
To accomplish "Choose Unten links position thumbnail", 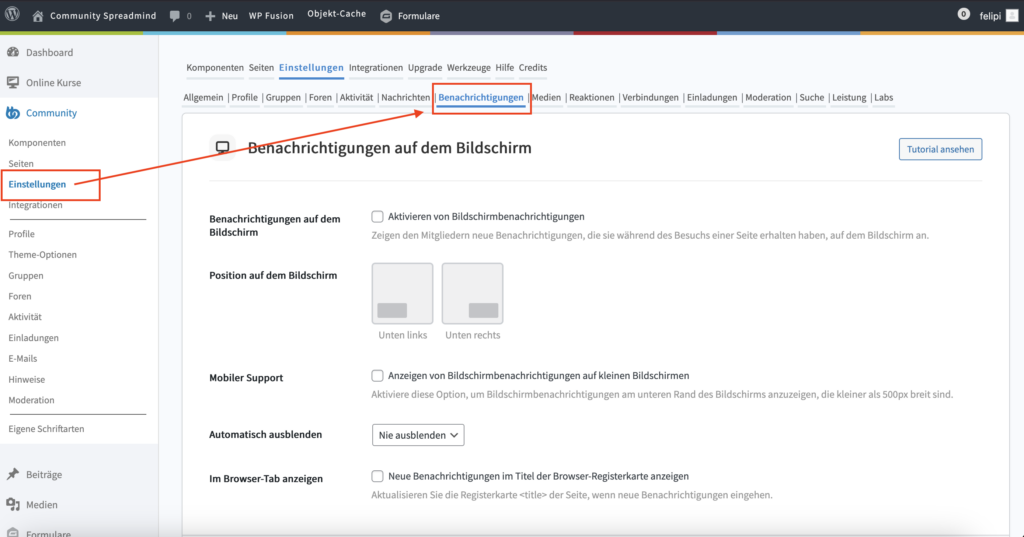I will pyautogui.click(x=402, y=293).
